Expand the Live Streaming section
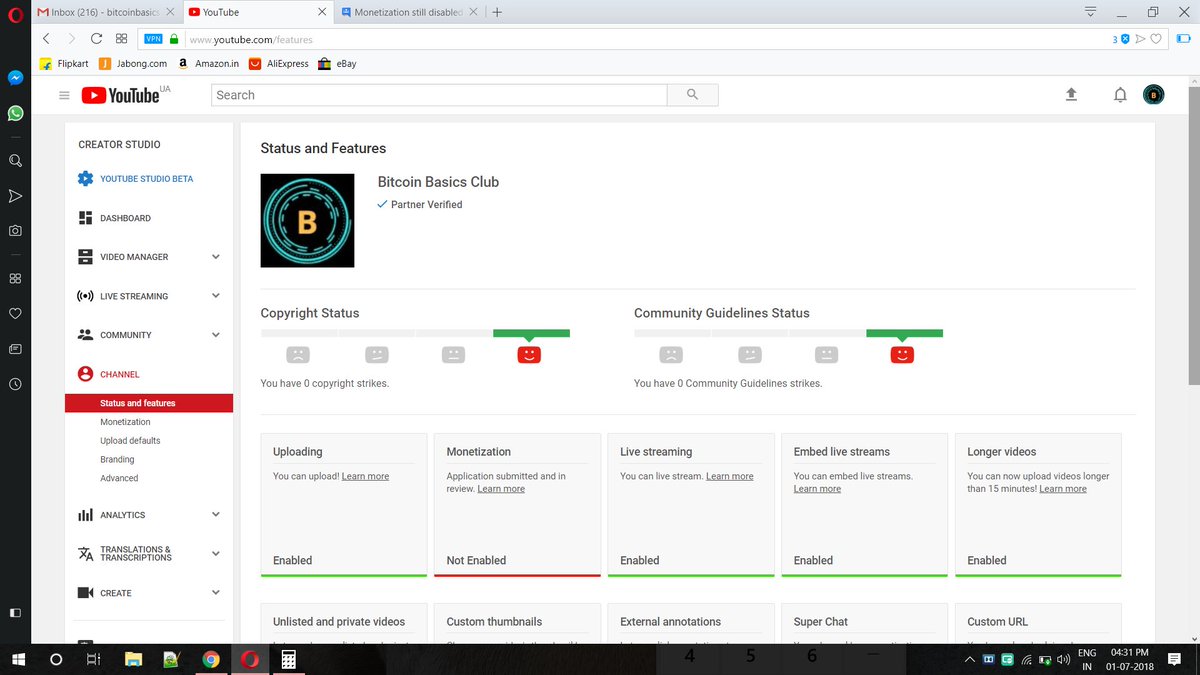This screenshot has height=675, width=1200. (x=216, y=296)
